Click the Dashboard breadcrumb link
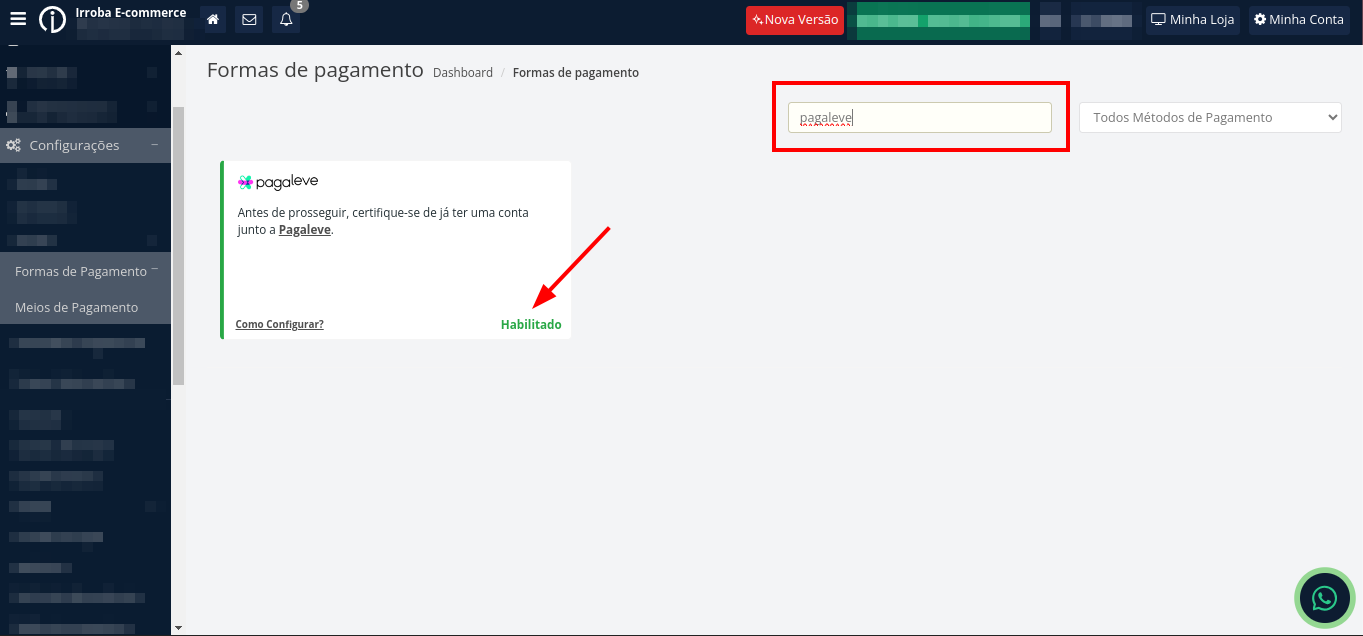Viewport: 1363px width, 636px height. coord(463,73)
